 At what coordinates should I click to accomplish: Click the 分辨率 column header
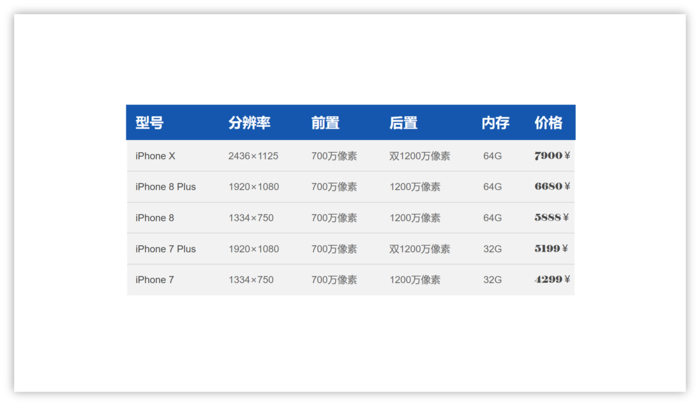250,123
